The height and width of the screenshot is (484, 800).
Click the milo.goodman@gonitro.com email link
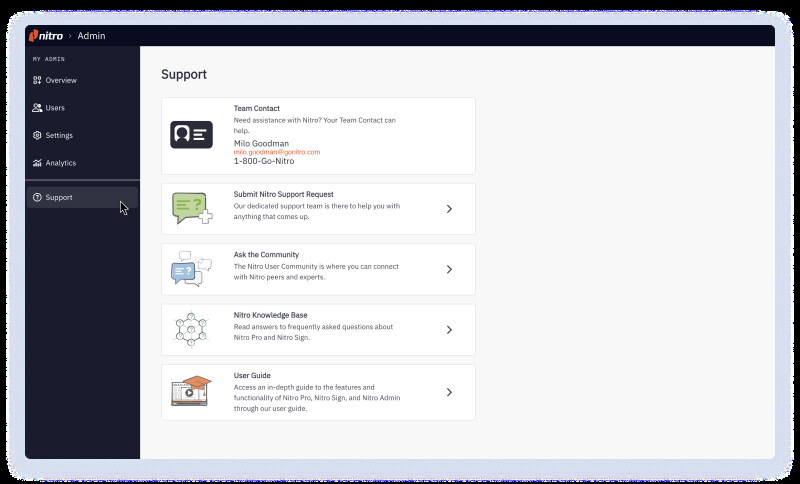(x=277, y=152)
